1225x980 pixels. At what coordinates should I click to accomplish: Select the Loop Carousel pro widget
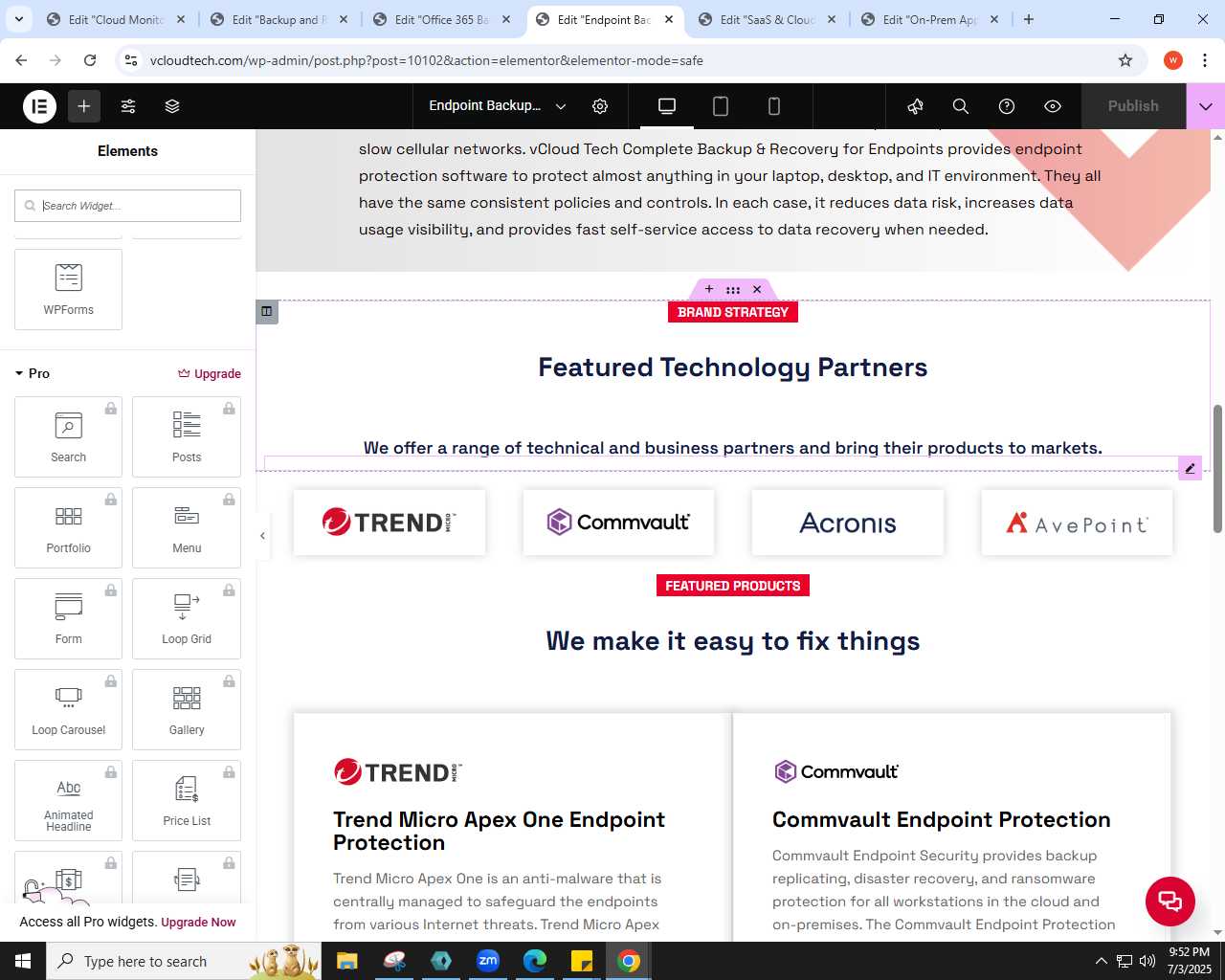point(69,709)
